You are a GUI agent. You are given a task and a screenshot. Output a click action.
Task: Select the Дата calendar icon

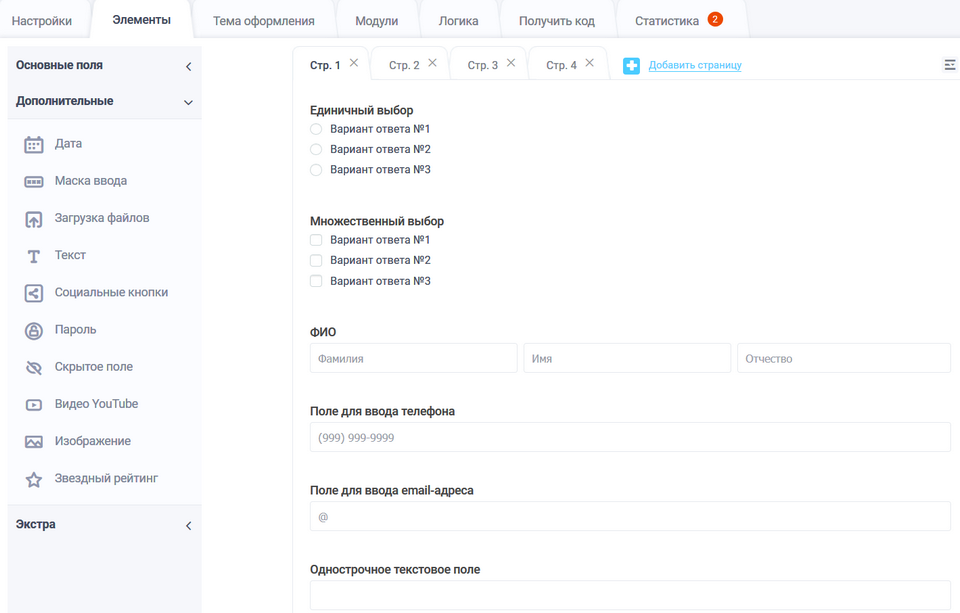coord(34,145)
